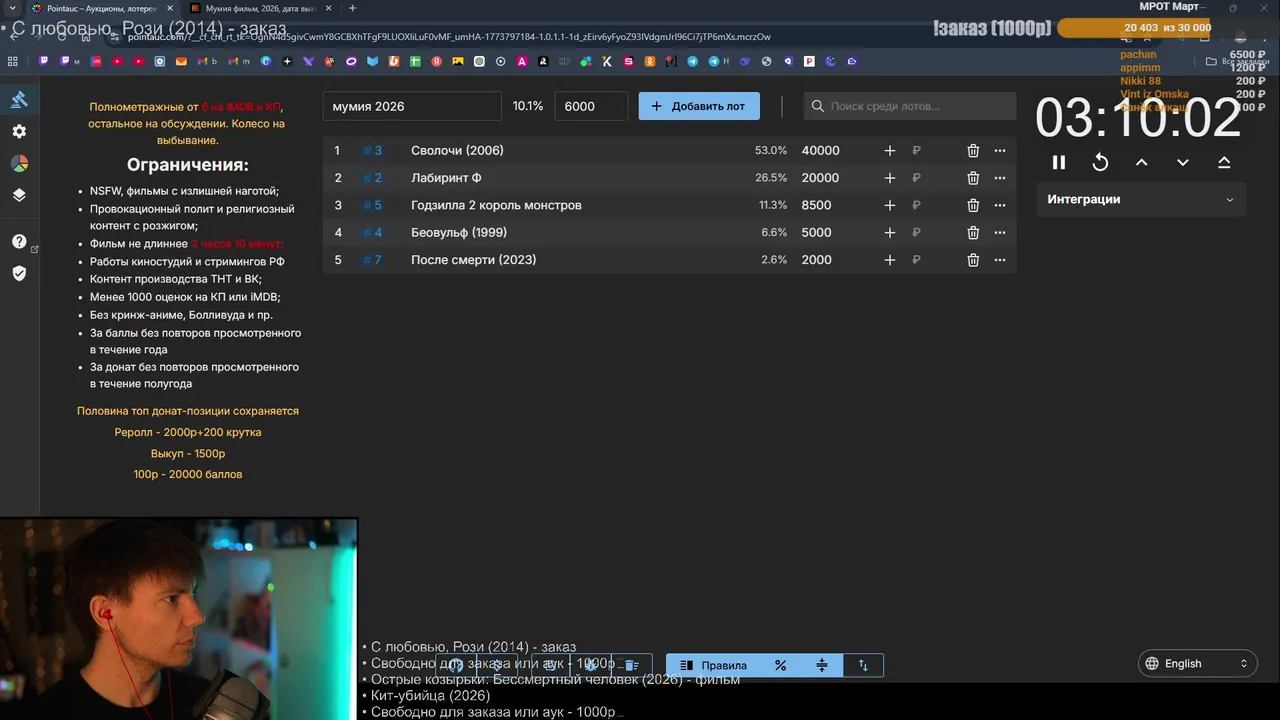1280x720 pixels.
Task: Expand the Интеграции panel
Action: [x=1141, y=199]
